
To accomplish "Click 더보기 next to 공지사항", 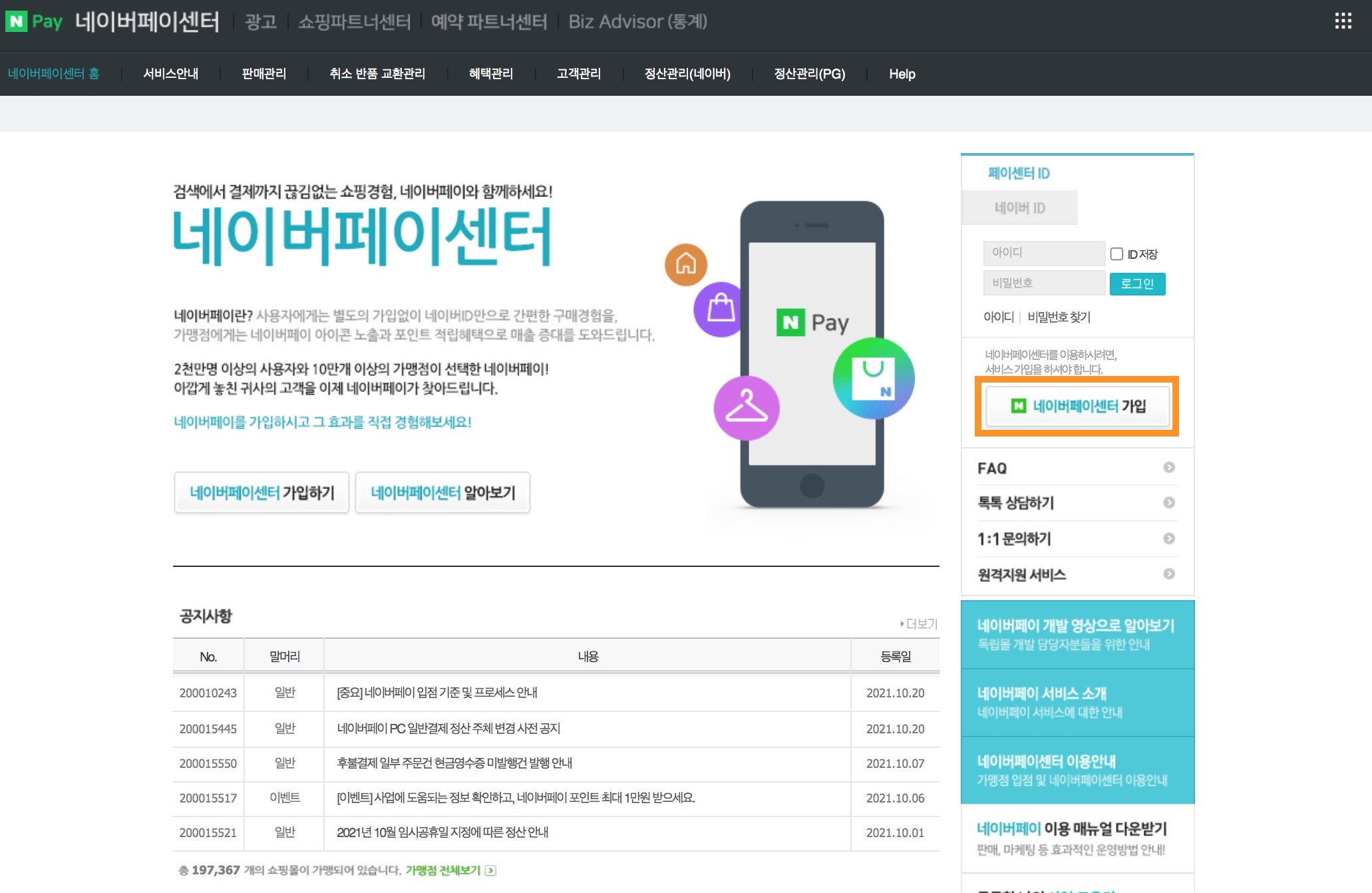I will (919, 624).
